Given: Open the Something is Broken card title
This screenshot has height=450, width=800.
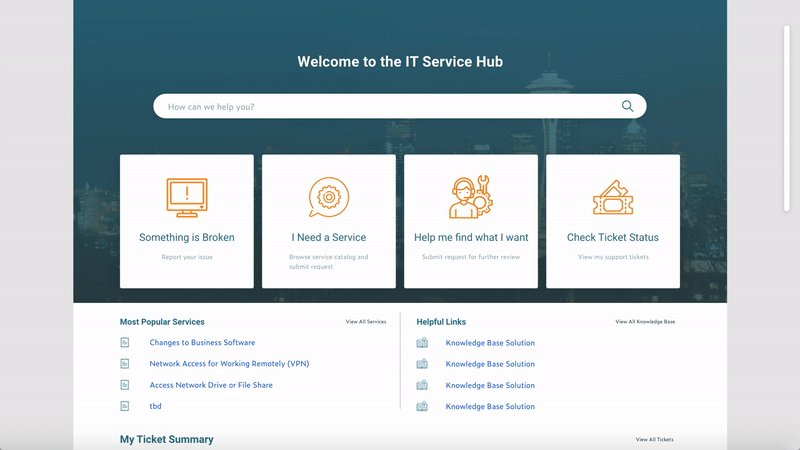Looking at the screenshot, I should click(187, 237).
